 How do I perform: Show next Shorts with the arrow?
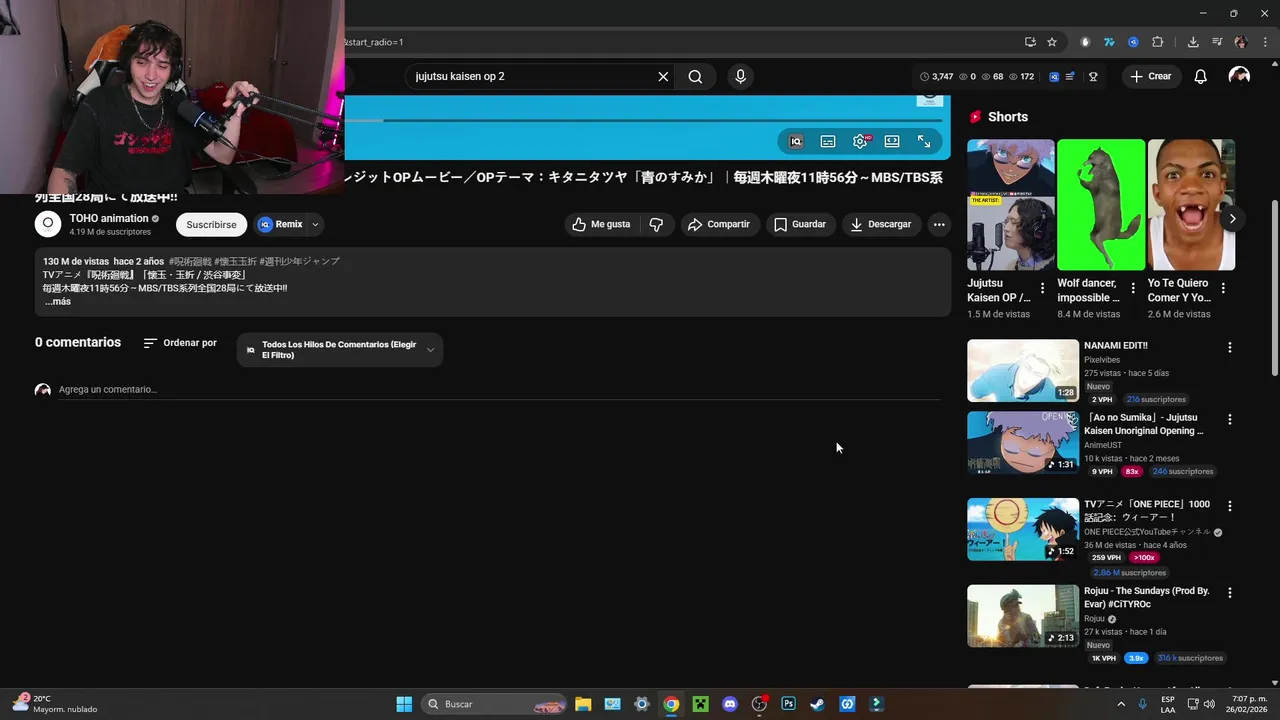coord(1232,219)
